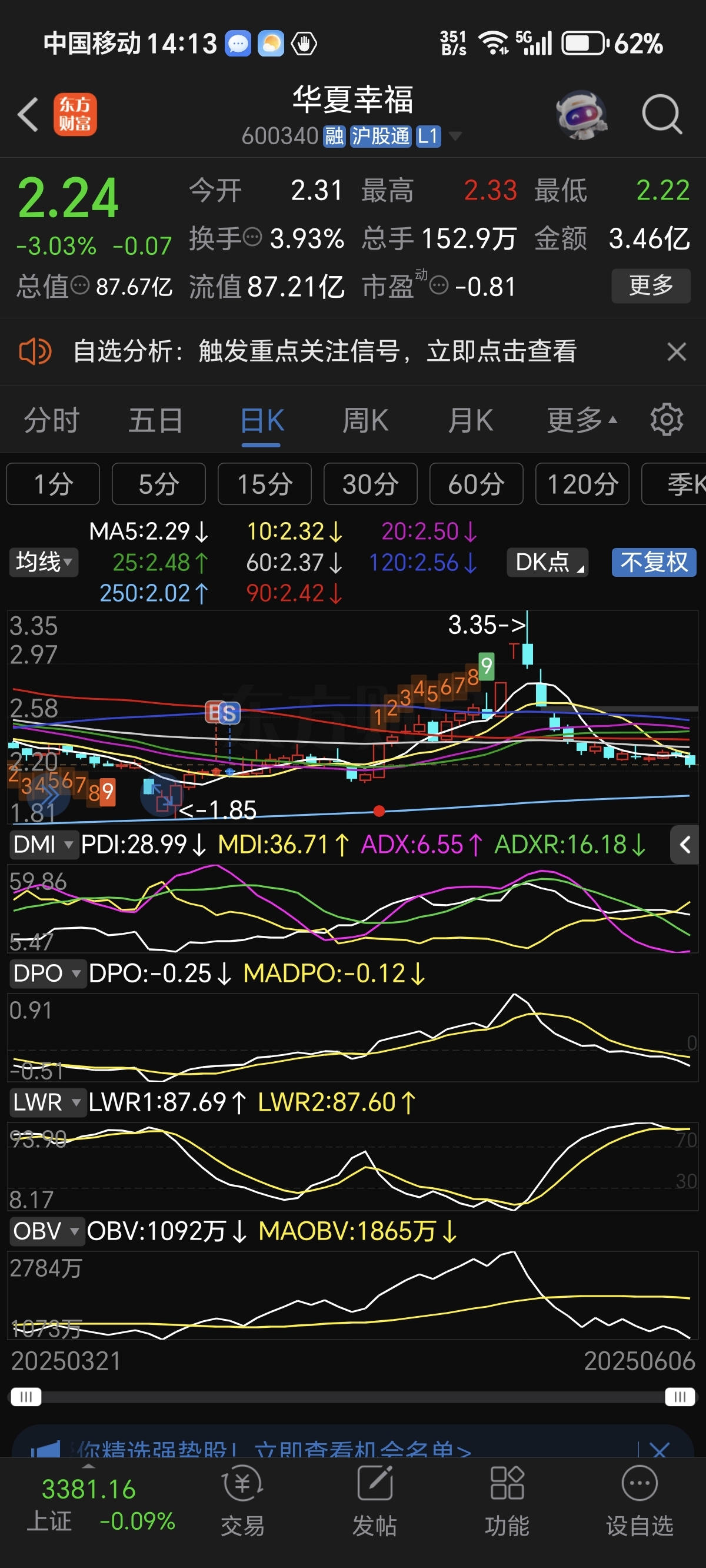Screen dimensions: 706x1568
Task: Tap the MADPO:-0.12 value
Action: (x=334, y=974)
